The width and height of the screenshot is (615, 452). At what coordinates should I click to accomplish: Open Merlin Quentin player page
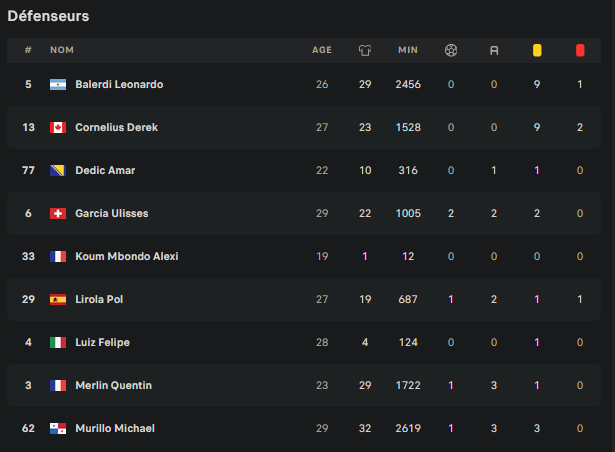114,385
